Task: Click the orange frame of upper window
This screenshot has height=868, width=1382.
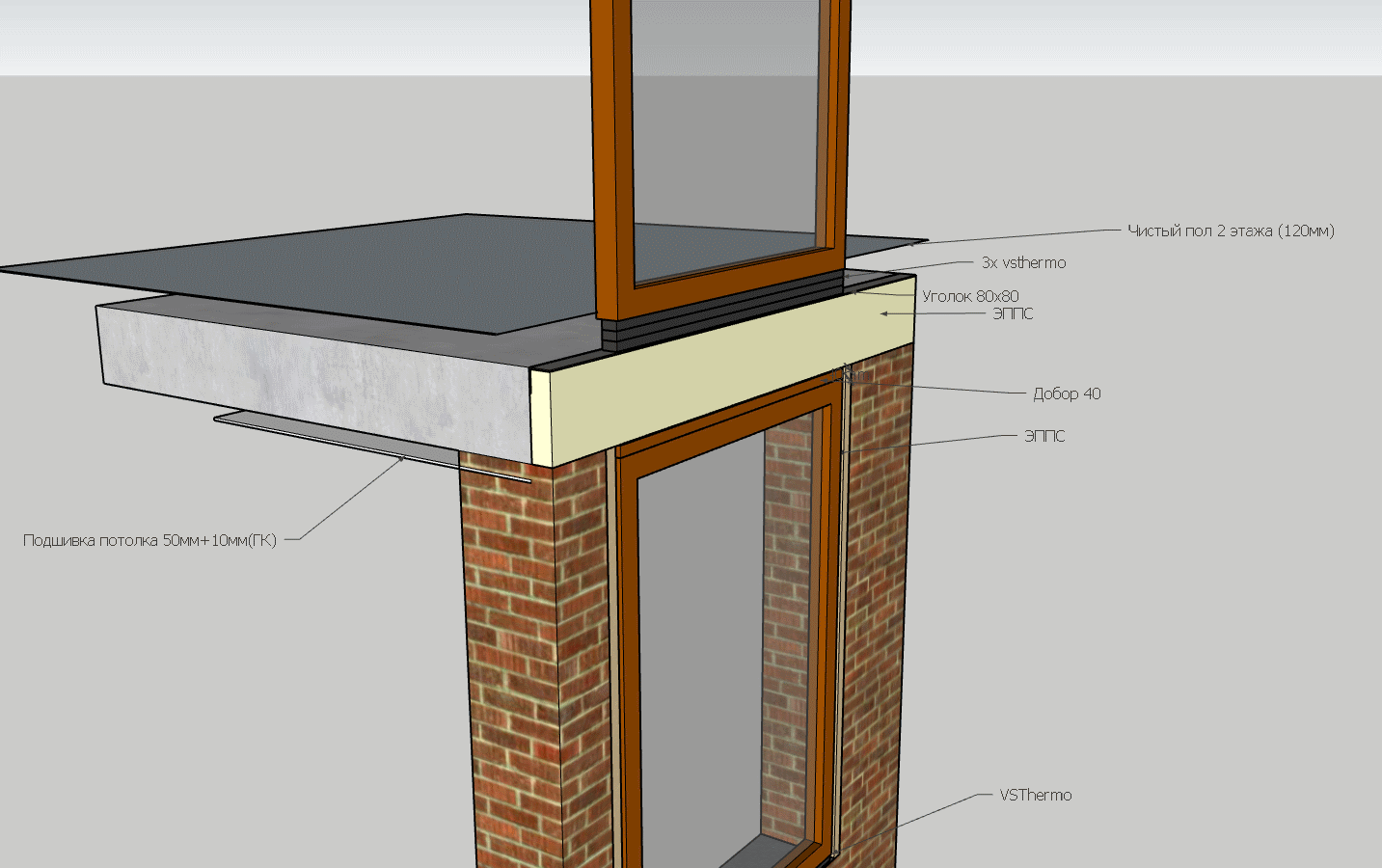Action: click(611, 154)
